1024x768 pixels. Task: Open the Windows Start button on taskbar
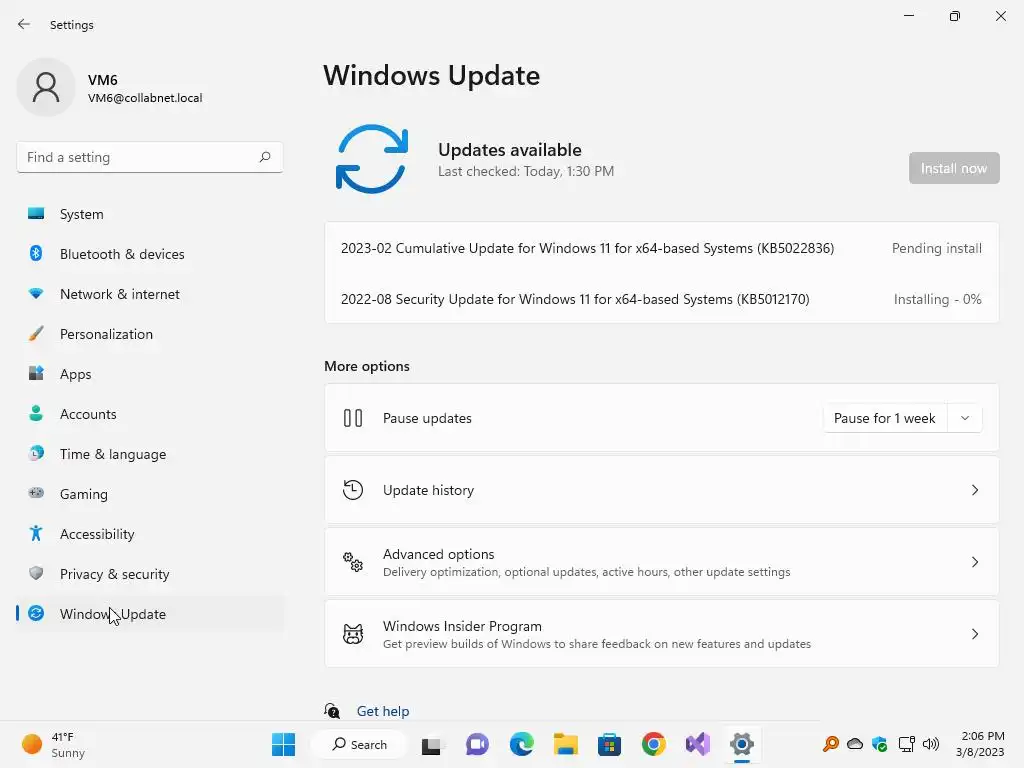(283, 744)
